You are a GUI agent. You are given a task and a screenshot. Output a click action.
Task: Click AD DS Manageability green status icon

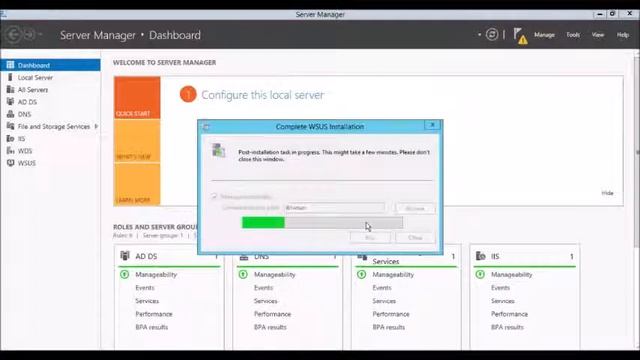[x=124, y=274]
